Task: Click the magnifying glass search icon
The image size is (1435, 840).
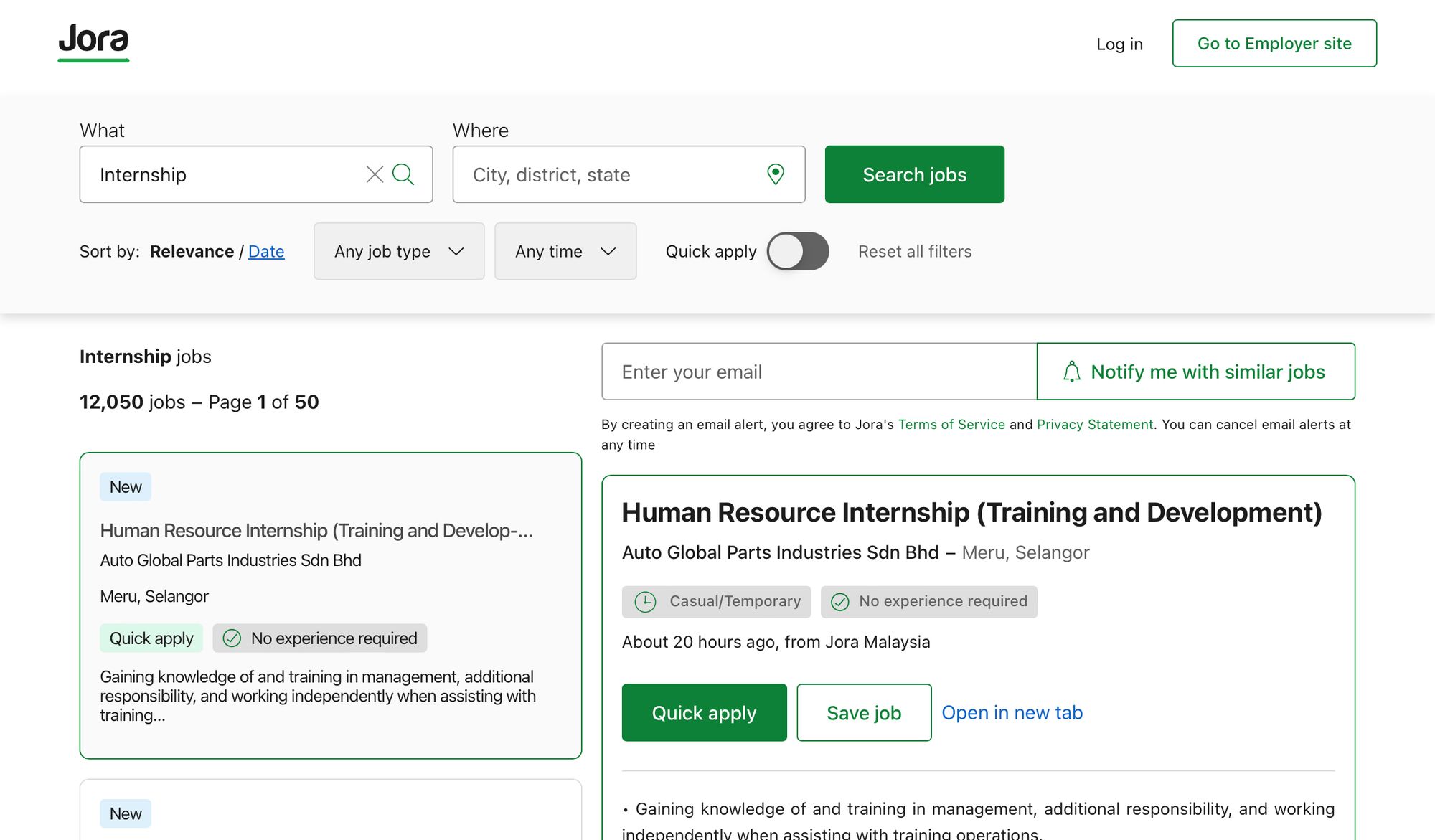Action: 403,174
